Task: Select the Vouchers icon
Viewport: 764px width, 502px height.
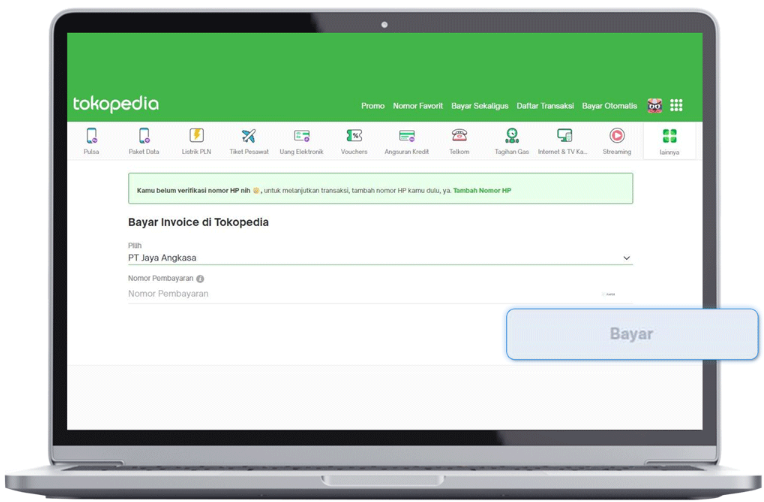Action: point(354,135)
